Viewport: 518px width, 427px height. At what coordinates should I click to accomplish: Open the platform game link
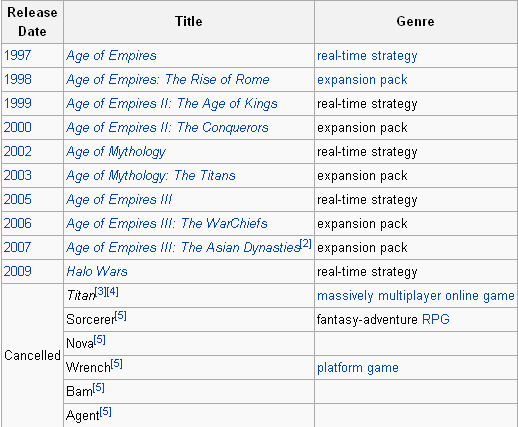point(358,368)
